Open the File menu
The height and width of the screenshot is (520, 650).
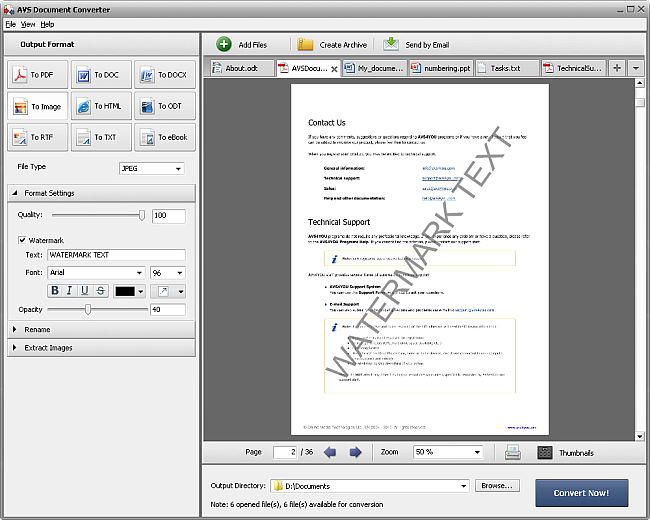[10, 24]
